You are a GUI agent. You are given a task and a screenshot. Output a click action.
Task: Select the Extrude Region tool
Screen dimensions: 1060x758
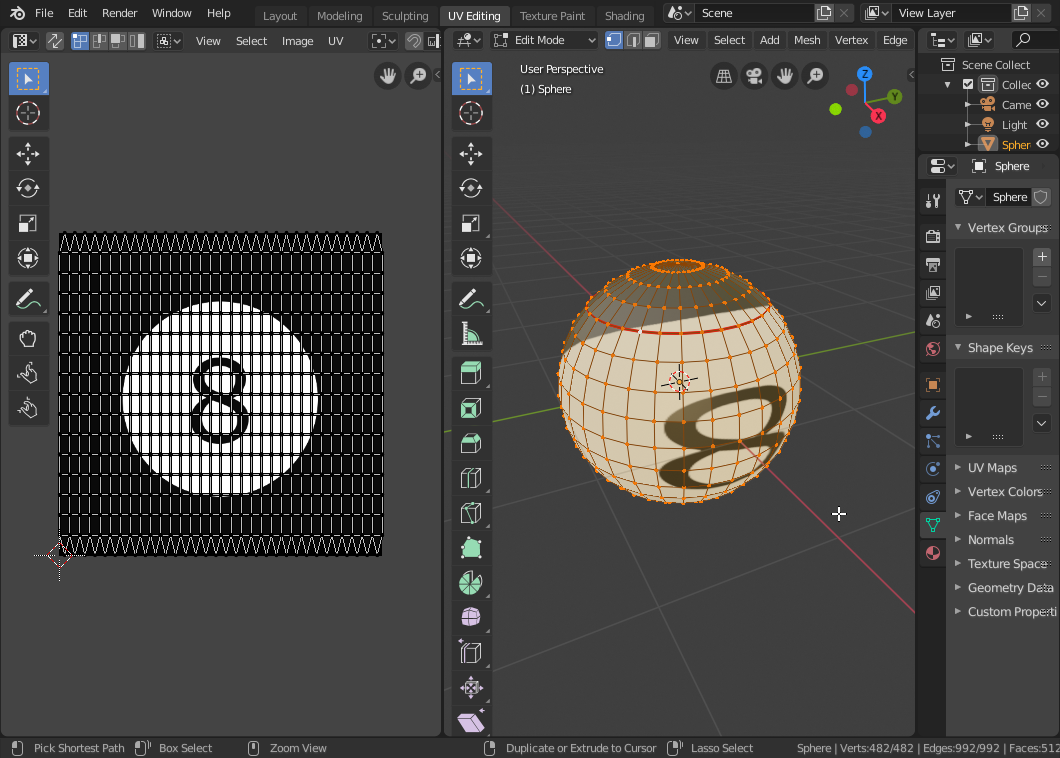pos(471,373)
